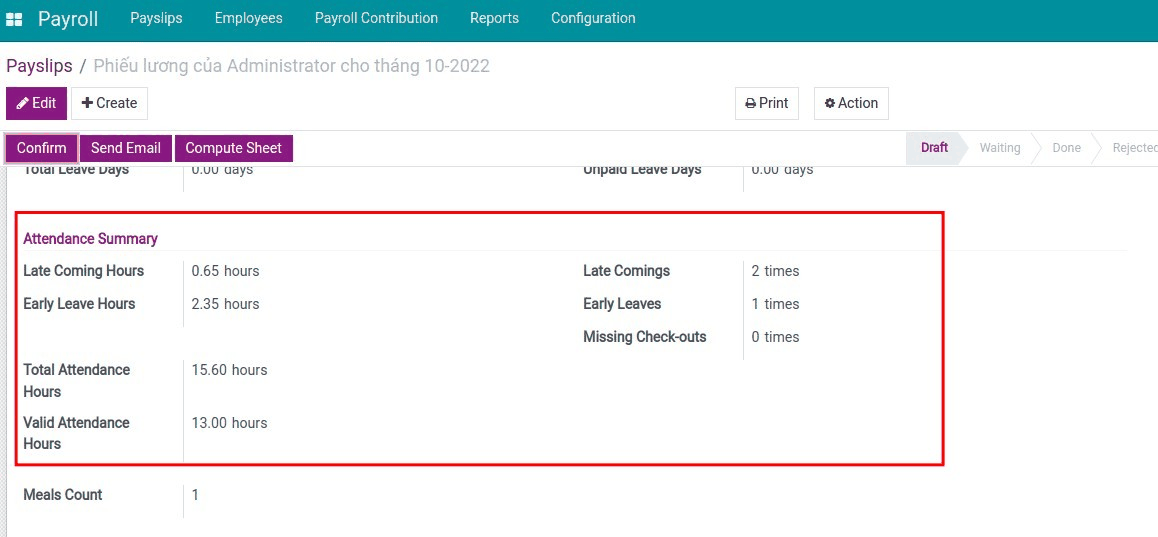Open the apps grid menu icon

point(14,19)
